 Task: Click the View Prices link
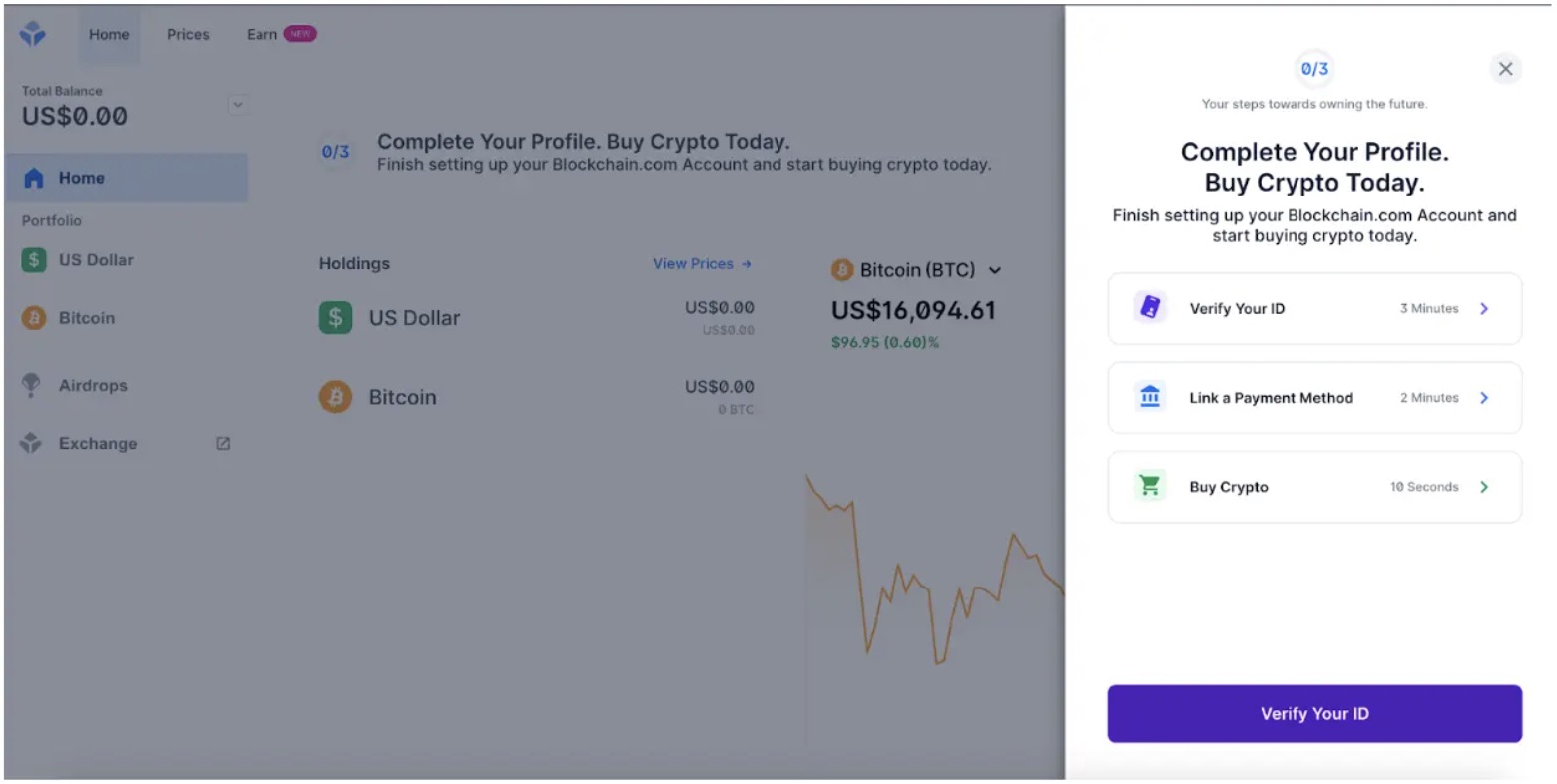tap(702, 263)
